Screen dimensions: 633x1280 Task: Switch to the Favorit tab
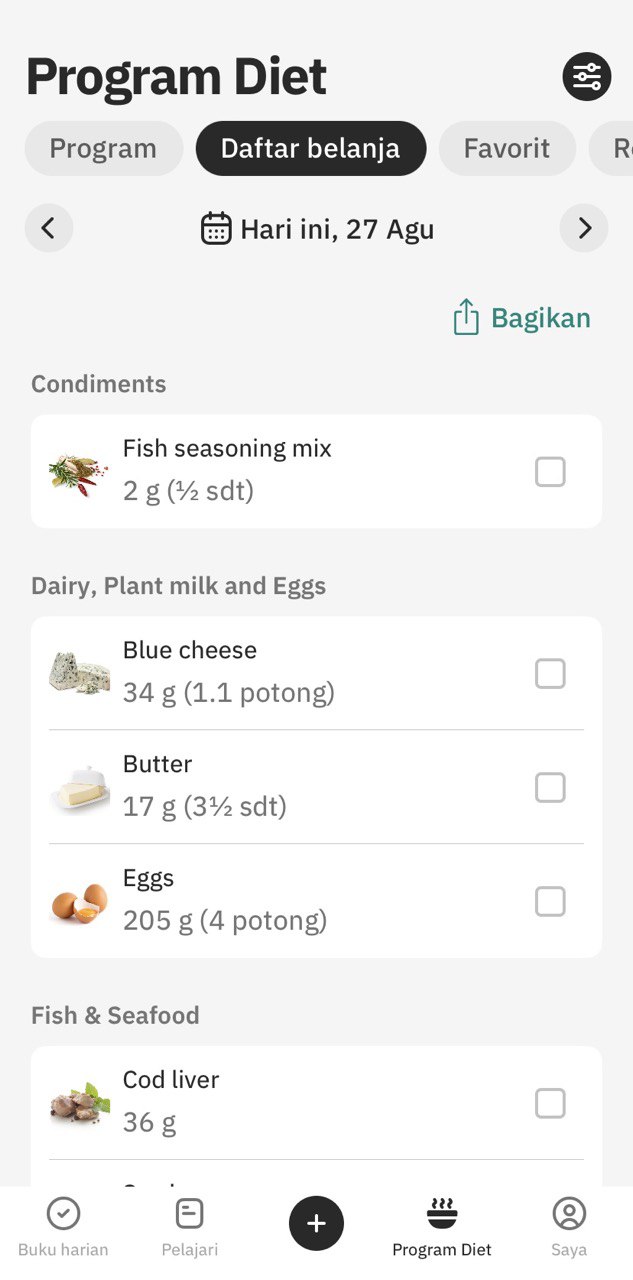(x=507, y=149)
